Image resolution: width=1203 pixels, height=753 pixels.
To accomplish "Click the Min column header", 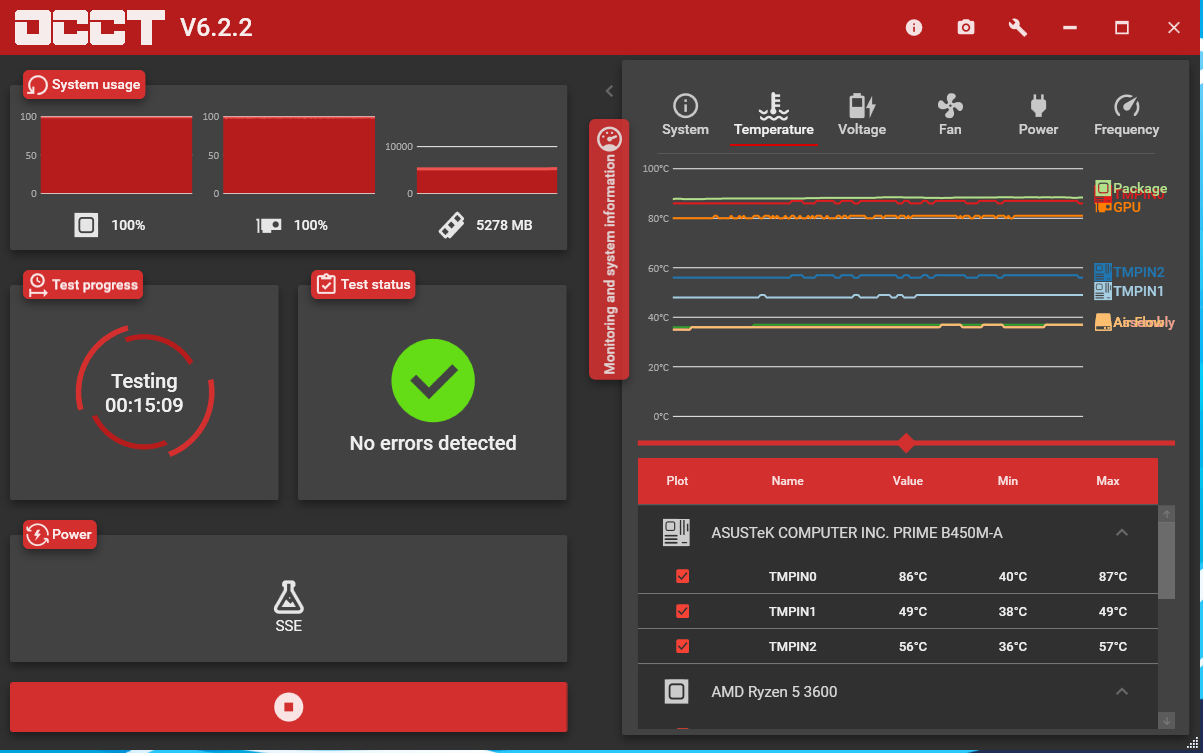I will (1008, 481).
